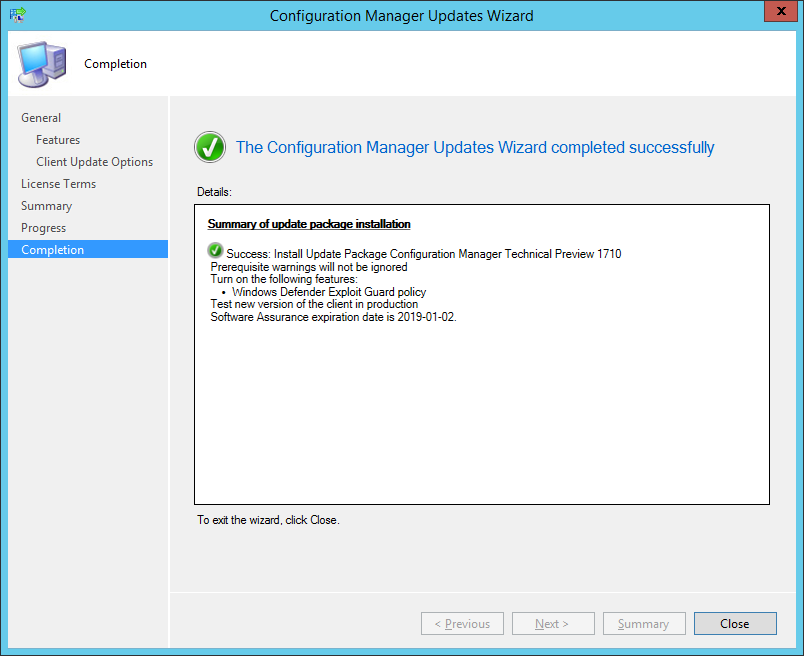Image resolution: width=804 pixels, height=656 pixels.
Task: Click the computer icon beside Completion header
Action: 42,65
